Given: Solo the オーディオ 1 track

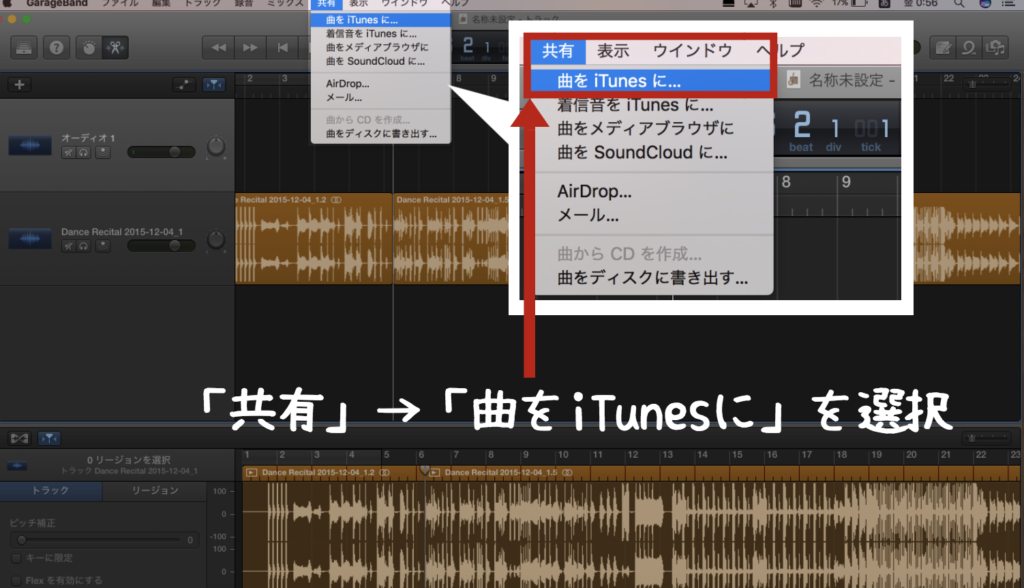Looking at the screenshot, I should 84,153.
